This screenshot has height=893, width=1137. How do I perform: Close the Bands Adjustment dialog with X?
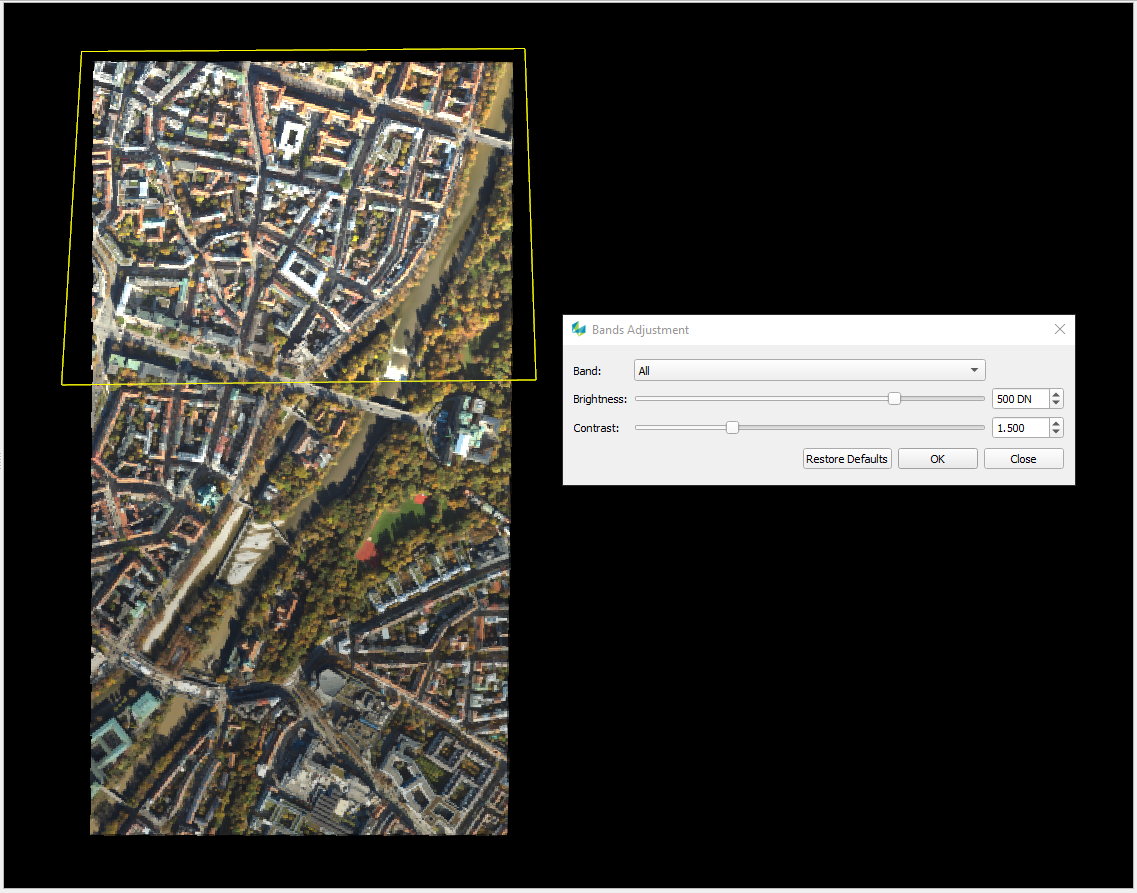click(1060, 329)
